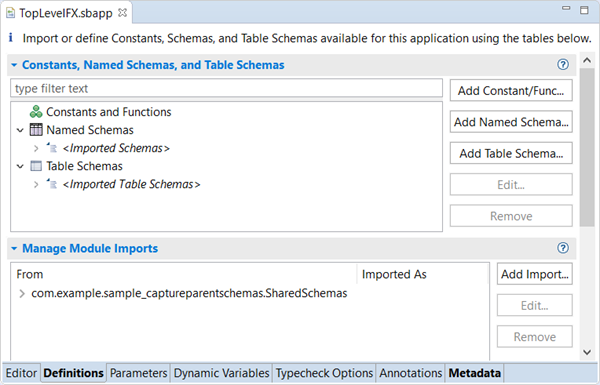Viewport: 600px width, 385px height.
Task: Click the Named Schemas table icon
Action: click(x=36, y=130)
